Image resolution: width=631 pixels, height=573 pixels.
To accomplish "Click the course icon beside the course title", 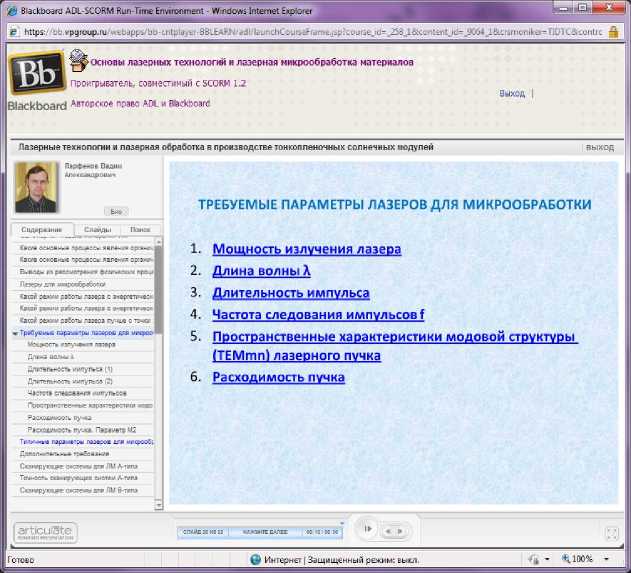I will [x=79, y=61].
